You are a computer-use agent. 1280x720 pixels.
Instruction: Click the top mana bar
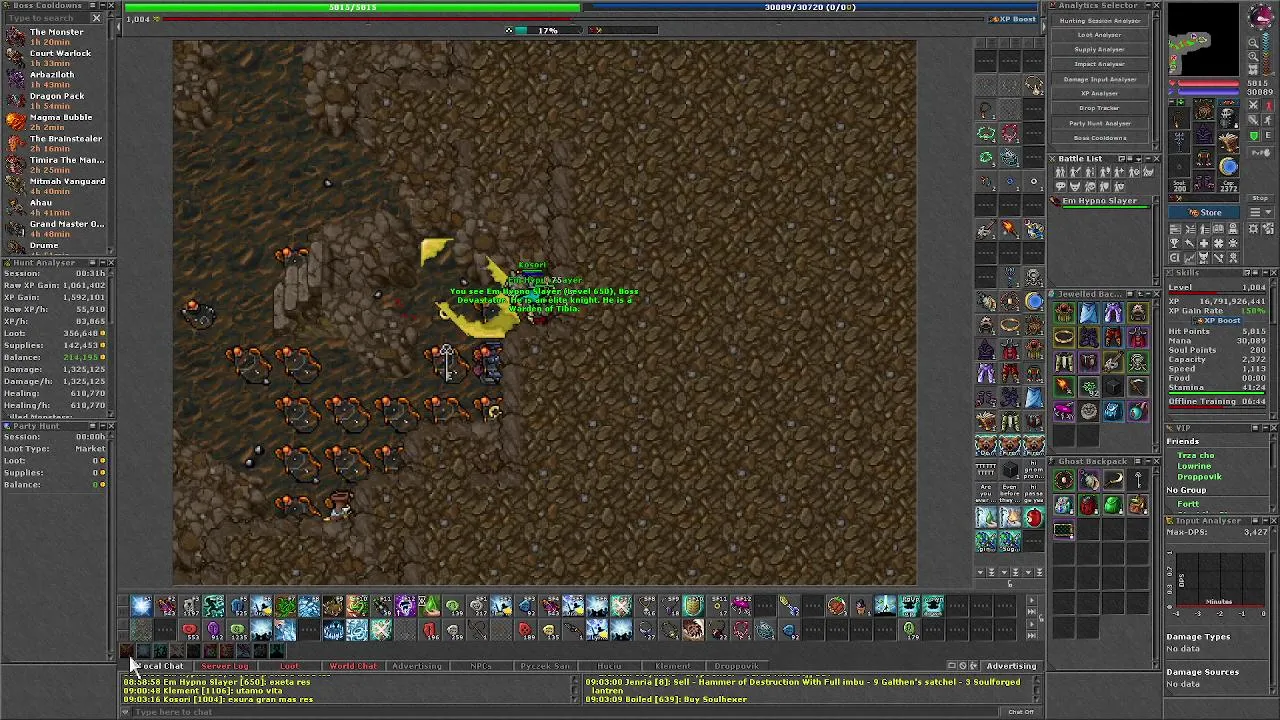pos(810,7)
